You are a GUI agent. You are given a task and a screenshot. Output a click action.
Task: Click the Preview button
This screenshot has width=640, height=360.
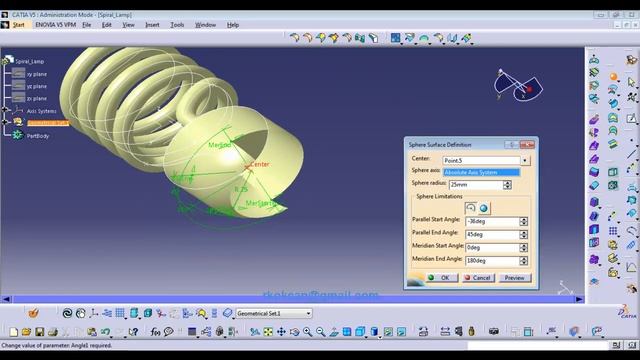[x=515, y=278]
